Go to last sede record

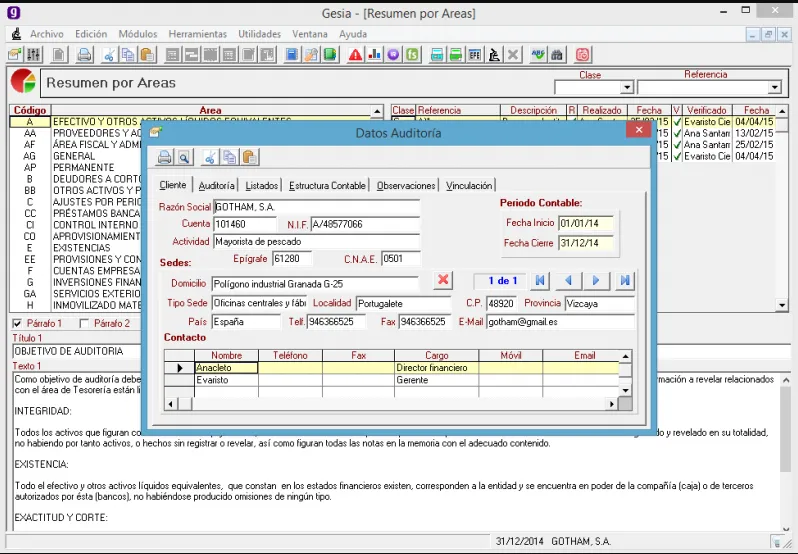click(624, 280)
